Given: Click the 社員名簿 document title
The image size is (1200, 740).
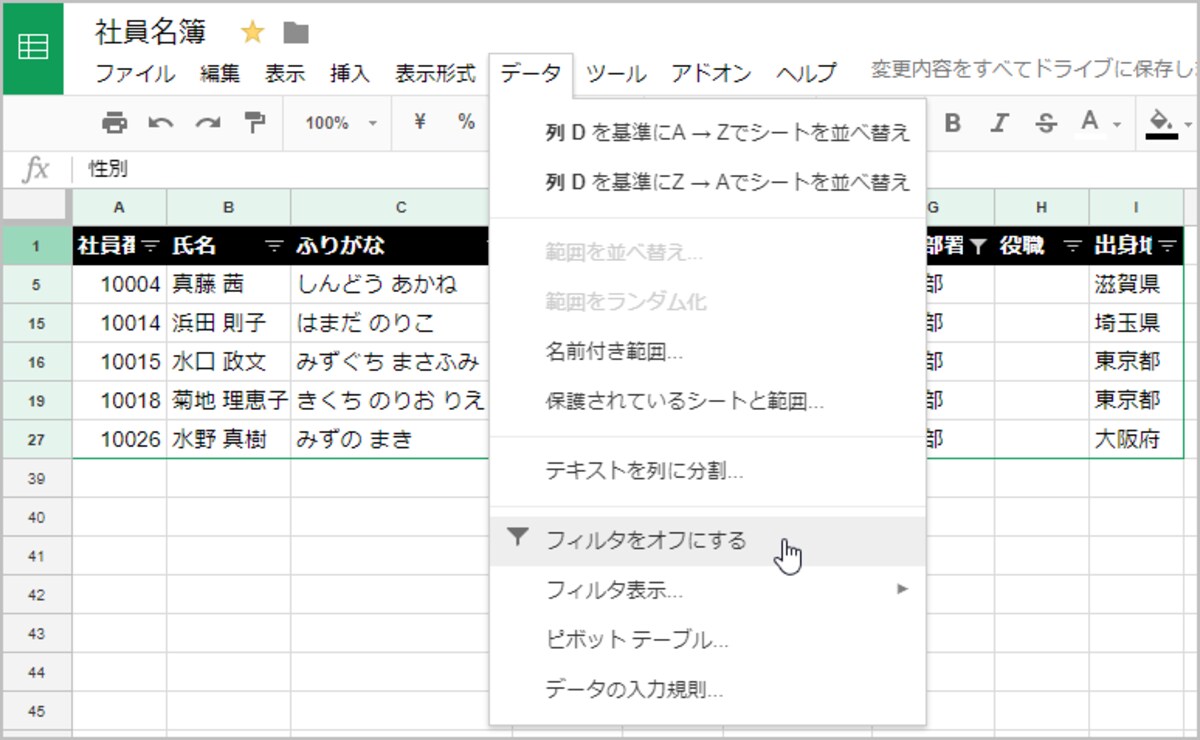Looking at the screenshot, I should tap(151, 32).
